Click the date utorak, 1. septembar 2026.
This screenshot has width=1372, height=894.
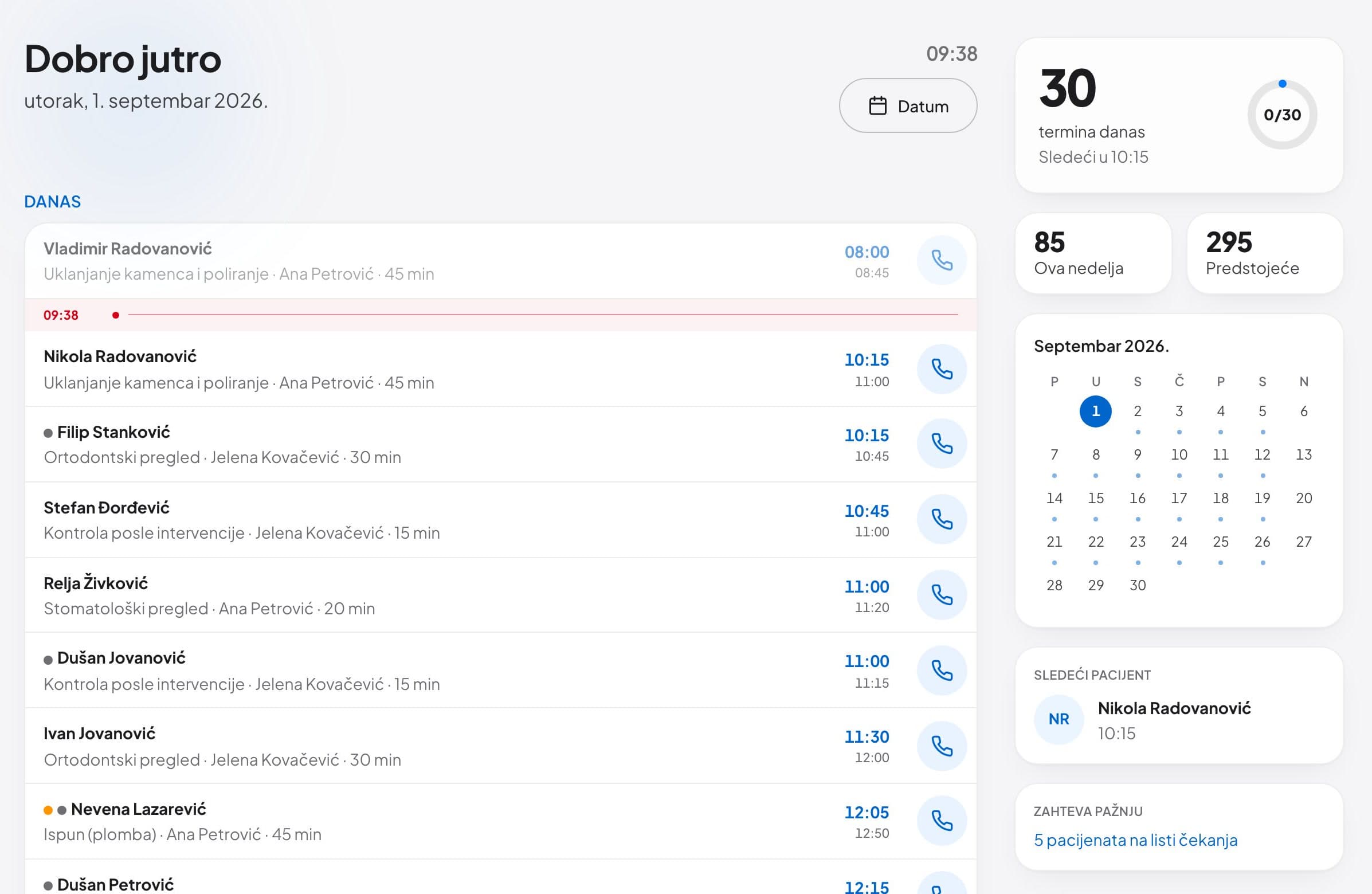click(x=146, y=101)
